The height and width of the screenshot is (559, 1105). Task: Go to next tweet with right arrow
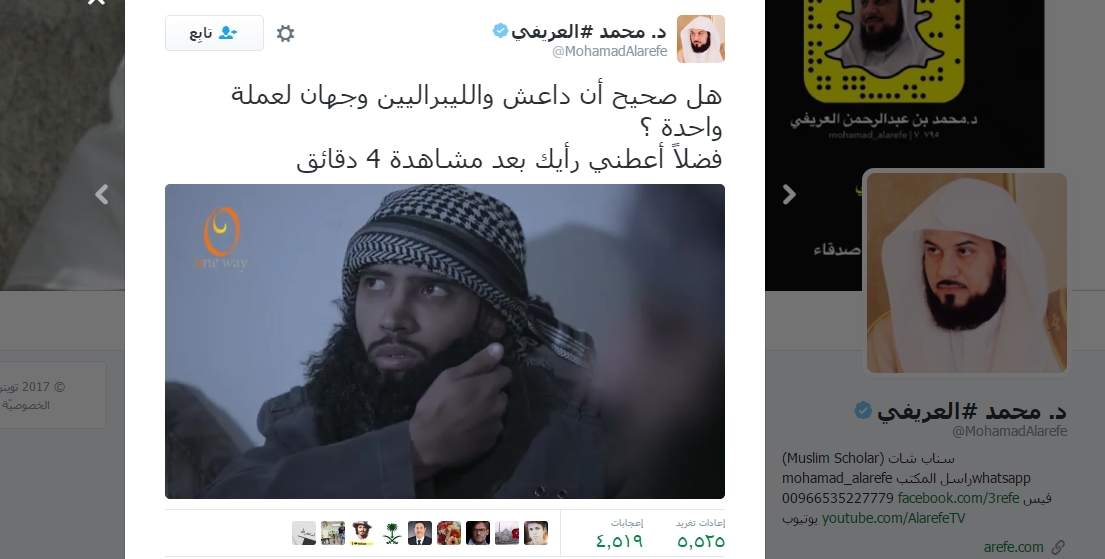click(789, 195)
